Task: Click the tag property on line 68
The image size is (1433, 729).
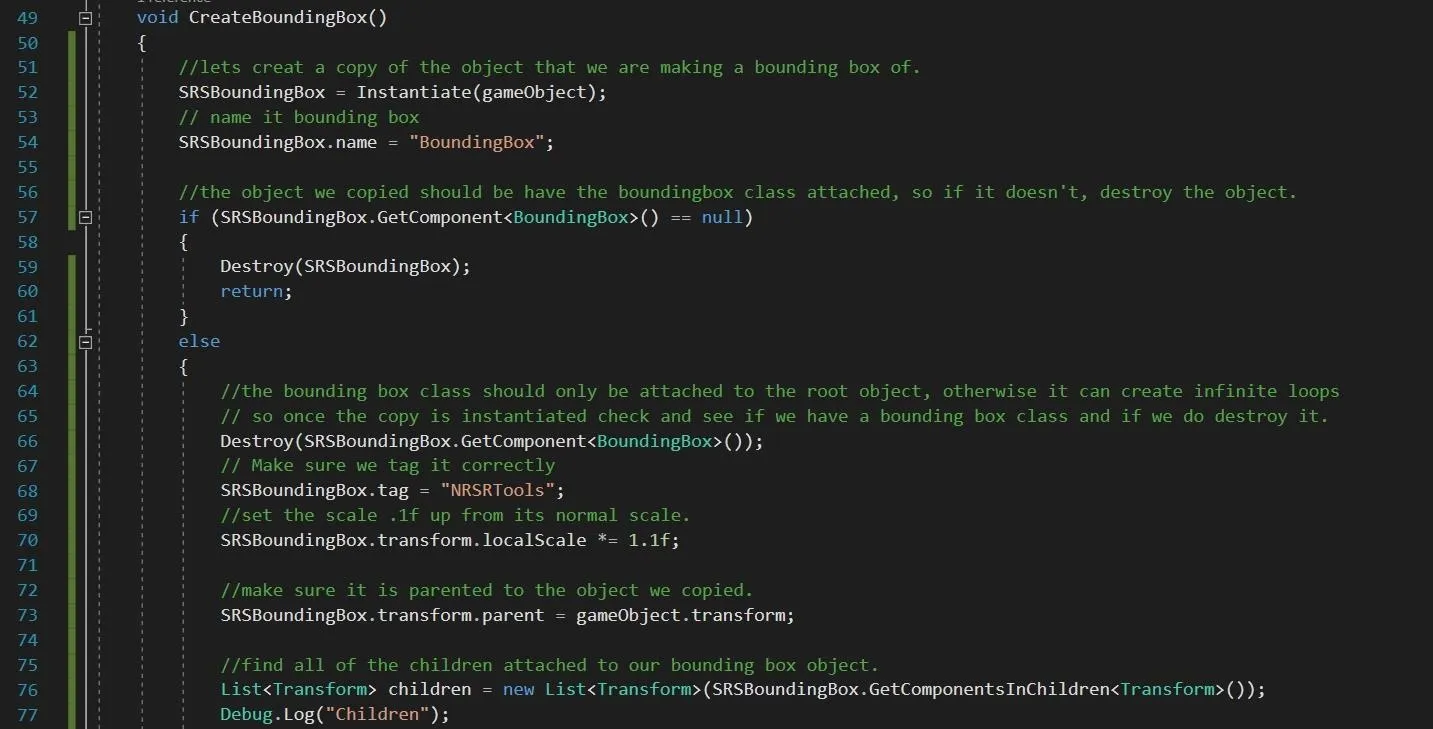Action: (393, 490)
